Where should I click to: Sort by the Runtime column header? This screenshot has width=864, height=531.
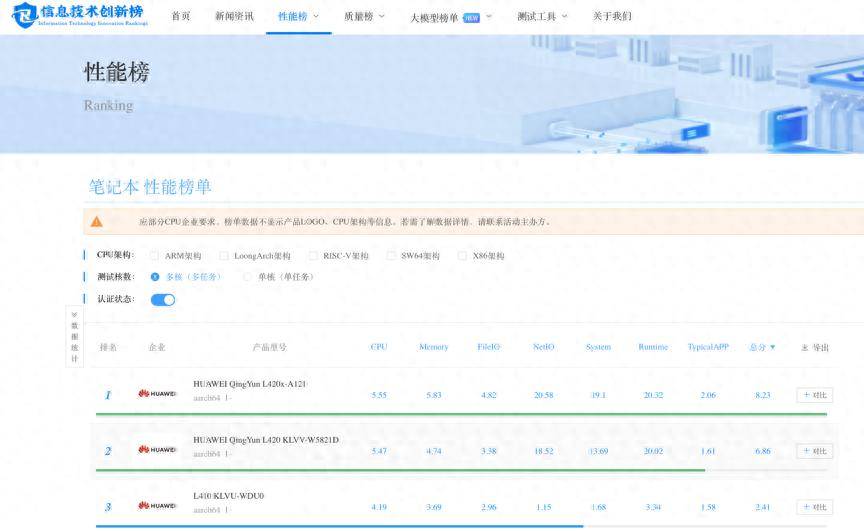[x=653, y=347]
